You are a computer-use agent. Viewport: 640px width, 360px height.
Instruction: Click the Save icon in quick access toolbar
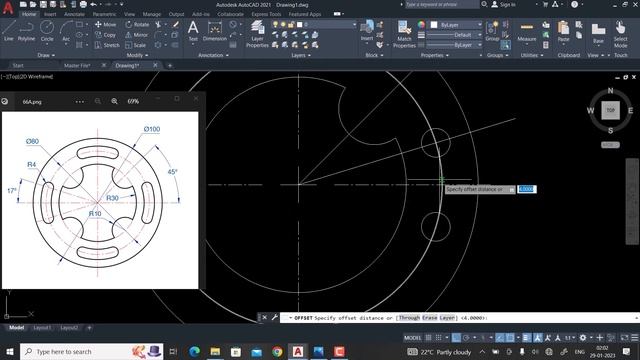(x=43, y=4)
